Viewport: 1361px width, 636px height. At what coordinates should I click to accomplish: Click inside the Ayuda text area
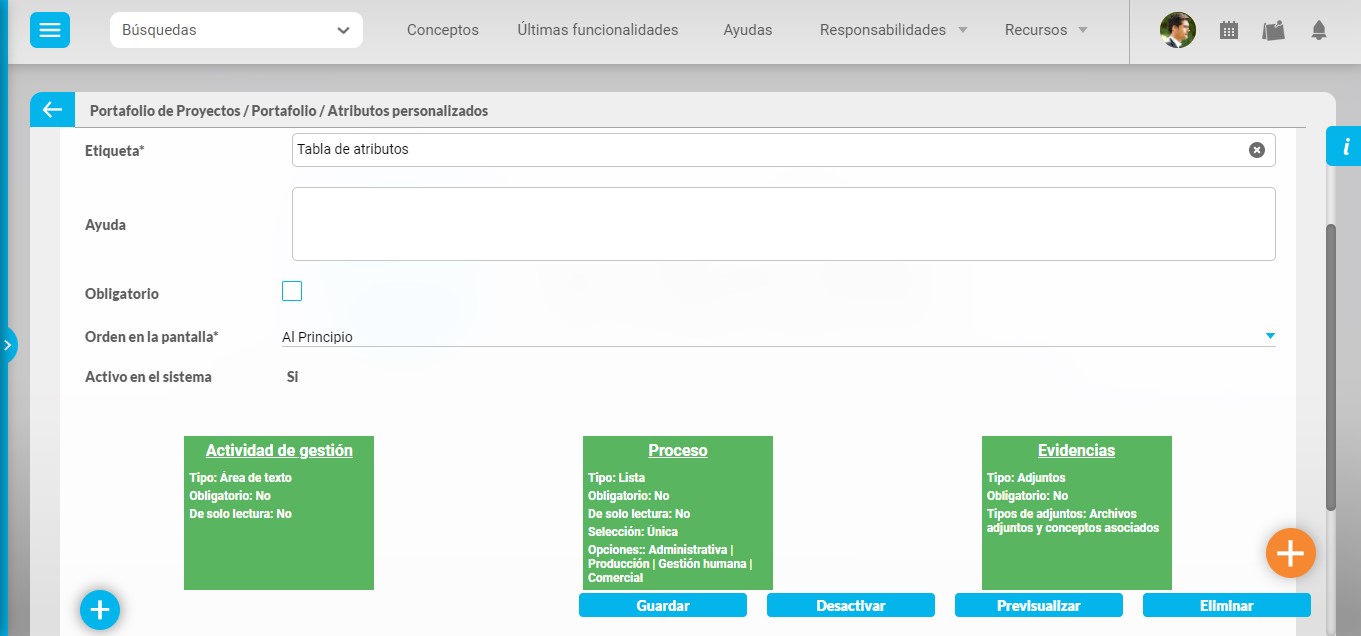tap(783, 224)
